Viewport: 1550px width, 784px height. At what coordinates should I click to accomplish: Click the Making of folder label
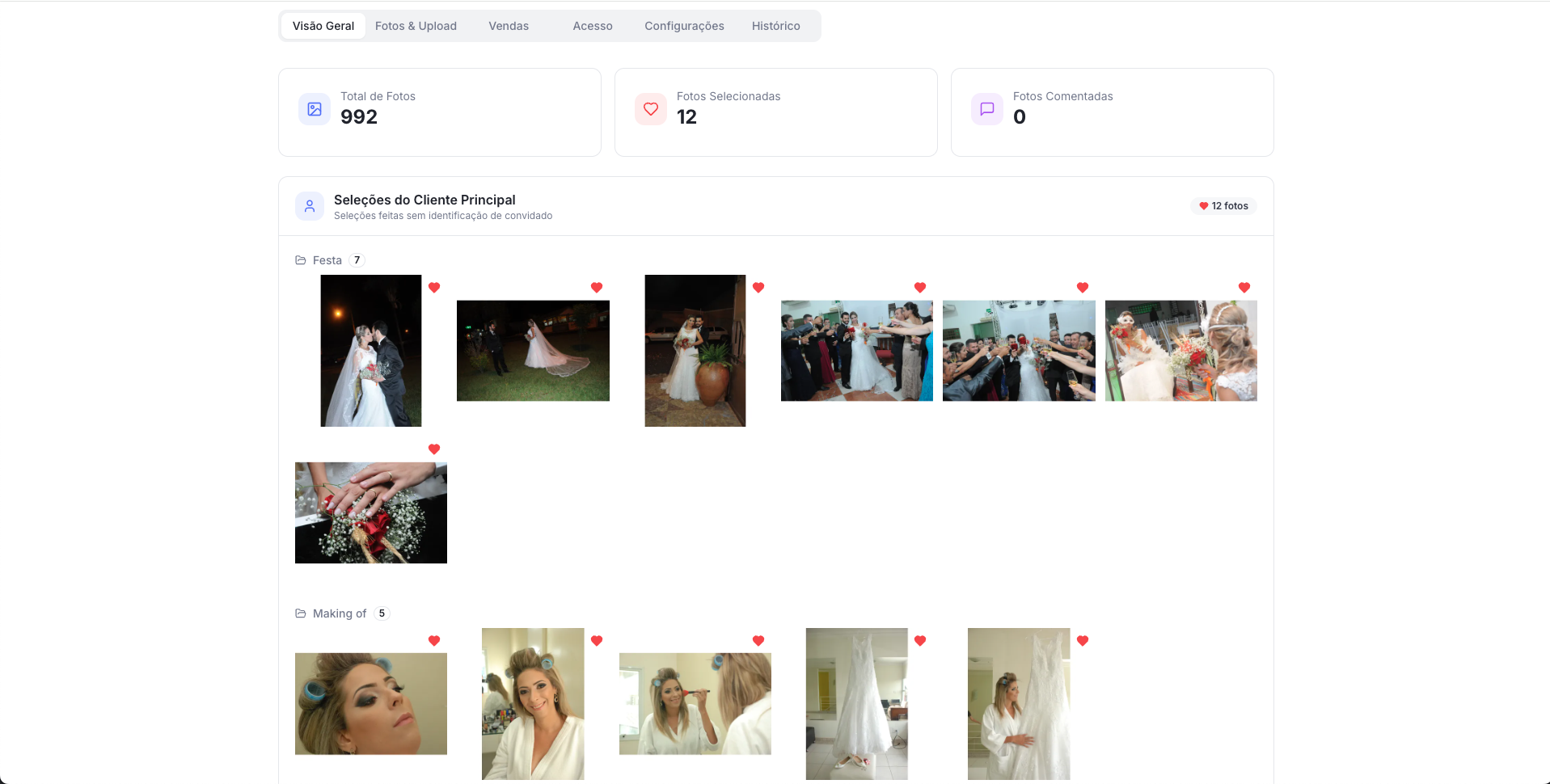[340, 613]
